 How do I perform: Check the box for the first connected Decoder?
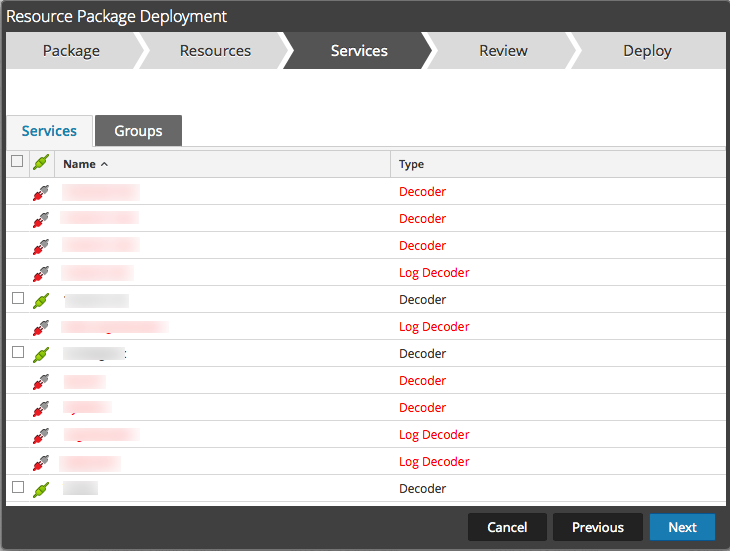pyautogui.click(x=17, y=299)
